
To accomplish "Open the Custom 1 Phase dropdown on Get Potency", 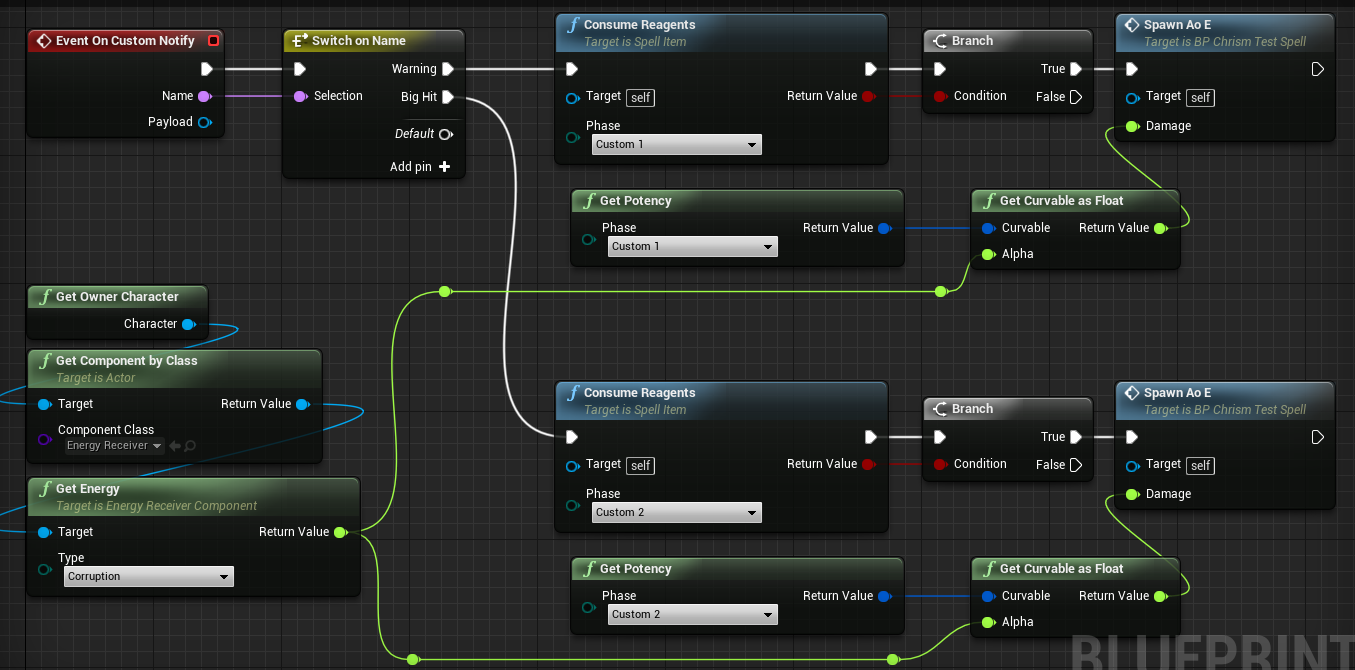I will pos(692,246).
